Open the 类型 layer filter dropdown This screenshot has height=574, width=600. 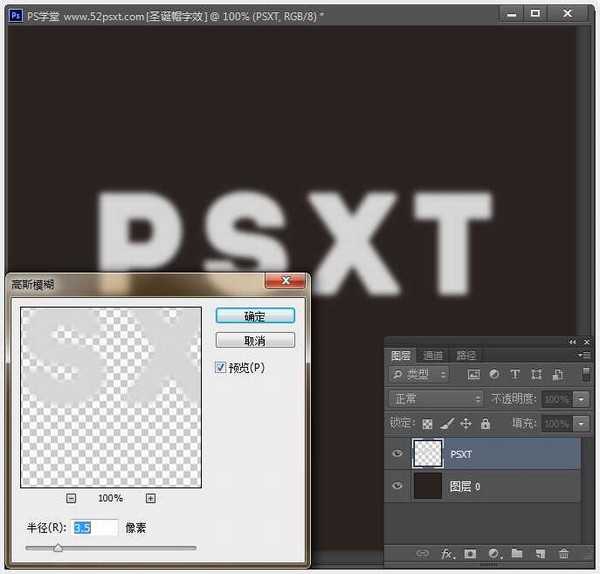point(419,375)
